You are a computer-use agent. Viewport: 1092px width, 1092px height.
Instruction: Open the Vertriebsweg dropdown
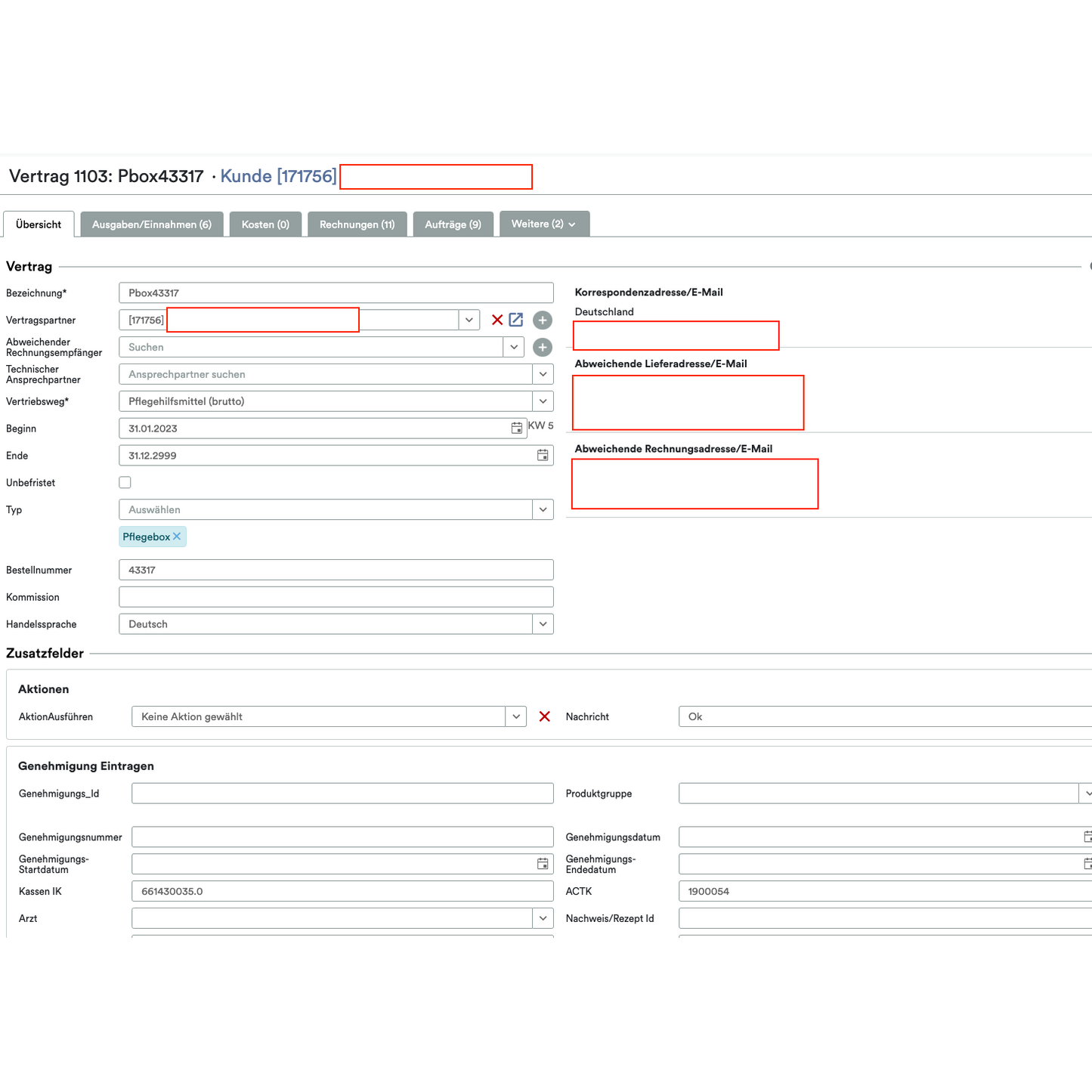coord(542,401)
